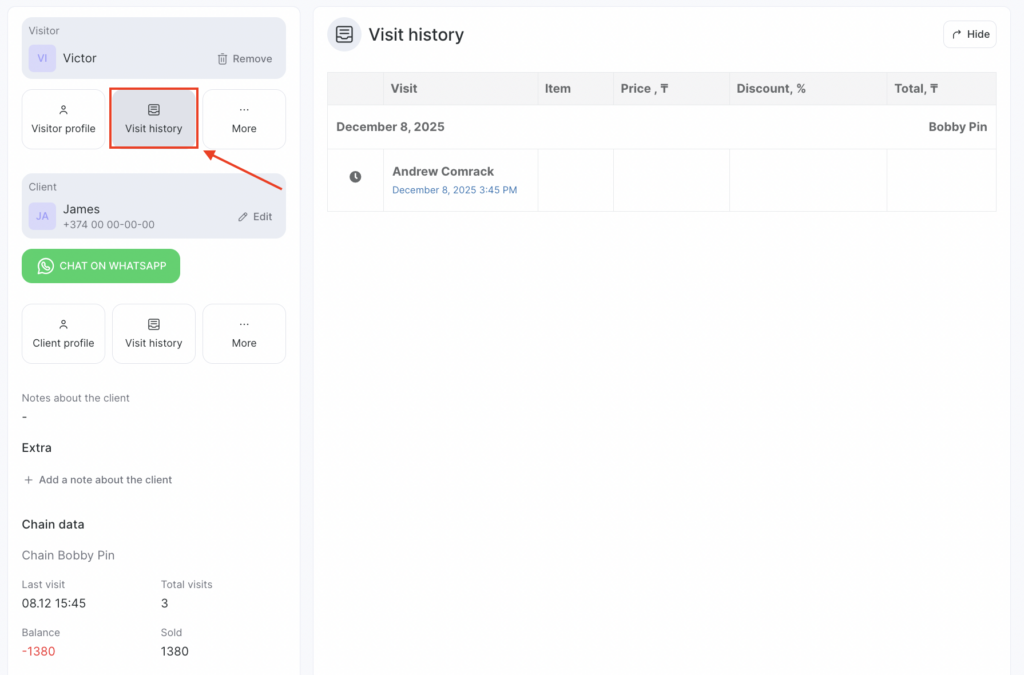Click the trash icon to remove visitor
The width and height of the screenshot is (1024, 675).
223,59
